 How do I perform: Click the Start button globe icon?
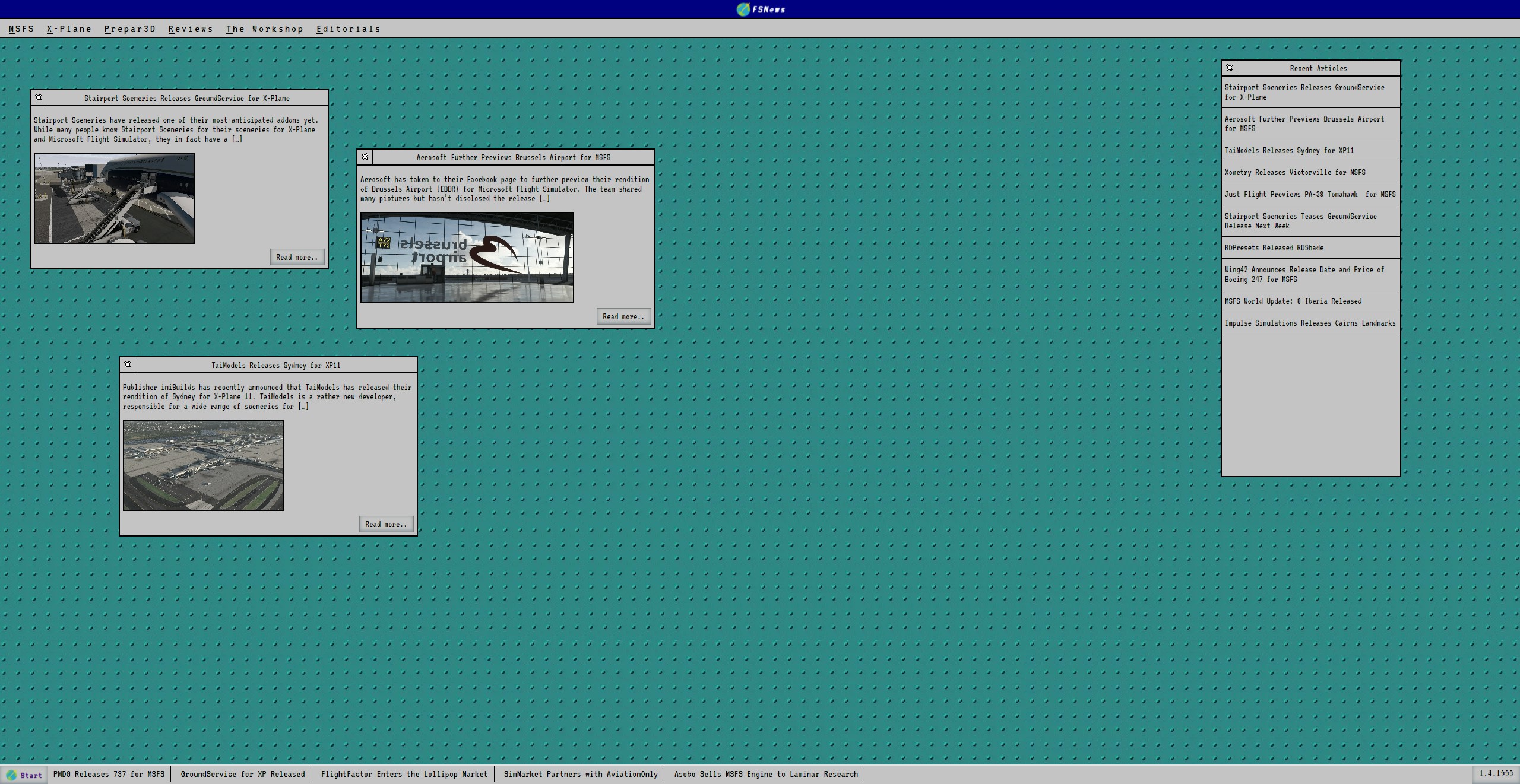[x=11, y=775]
